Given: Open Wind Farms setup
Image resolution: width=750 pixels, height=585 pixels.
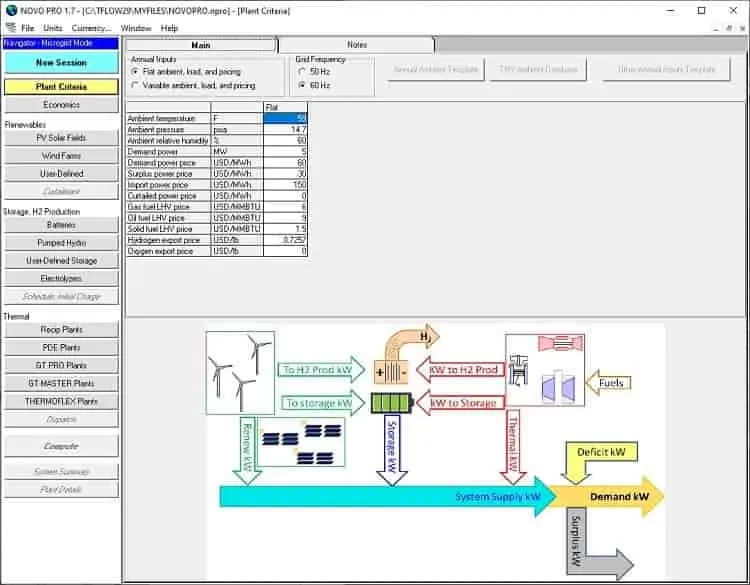Looking at the screenshot, I should click(x=61, y=155).
